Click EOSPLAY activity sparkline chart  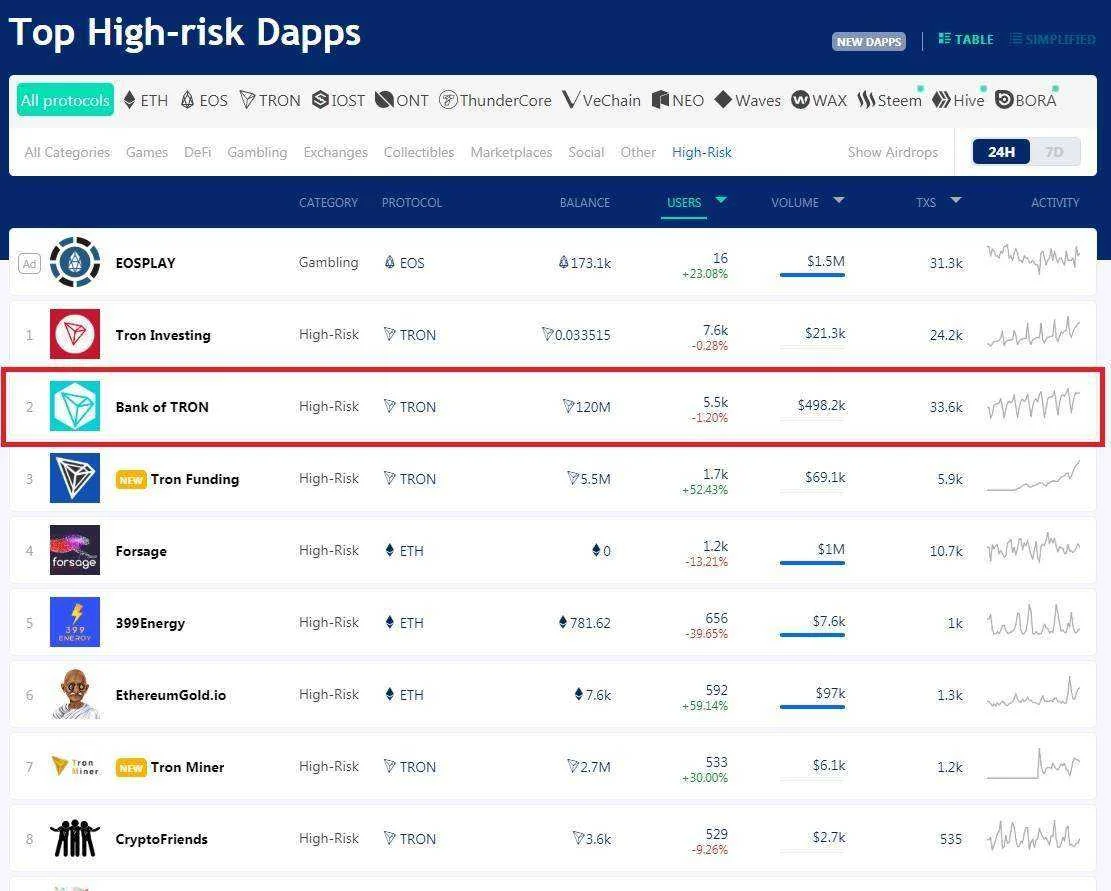point(1034,259)
